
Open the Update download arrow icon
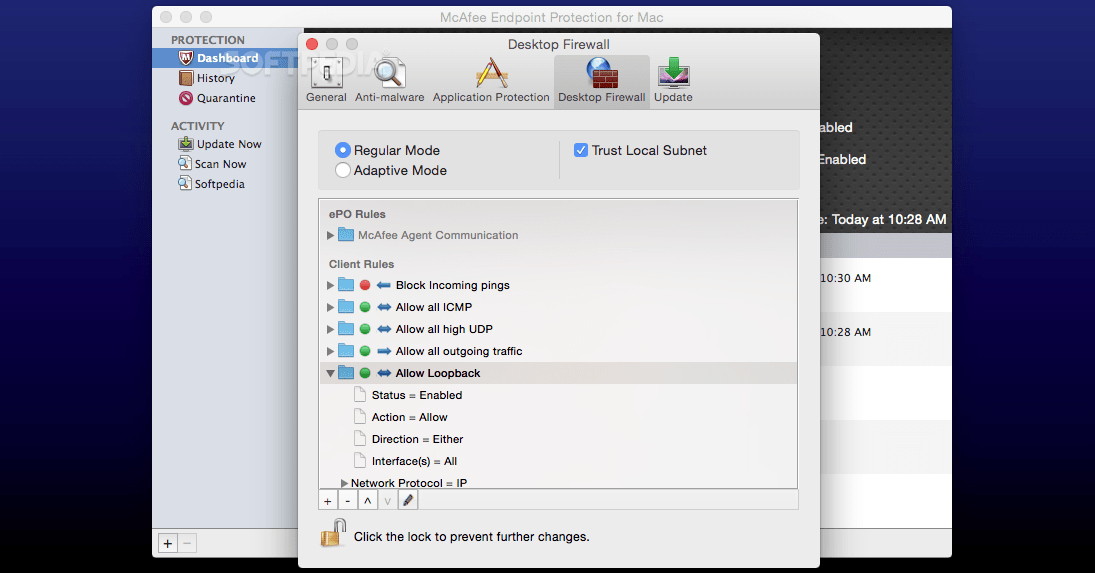pos(673,73)
